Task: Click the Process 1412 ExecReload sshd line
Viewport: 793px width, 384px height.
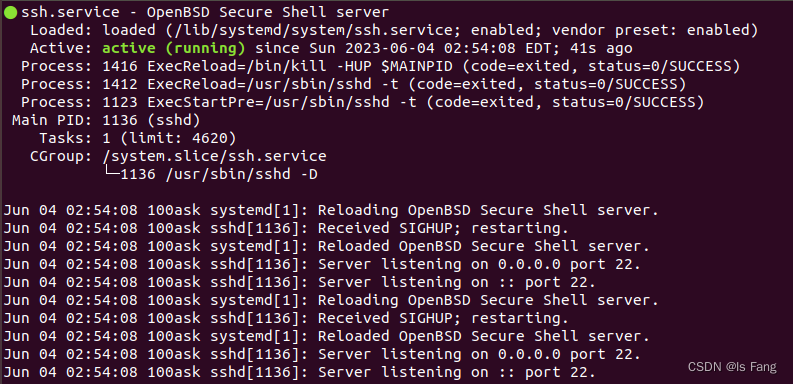Action: pos(353,84)
